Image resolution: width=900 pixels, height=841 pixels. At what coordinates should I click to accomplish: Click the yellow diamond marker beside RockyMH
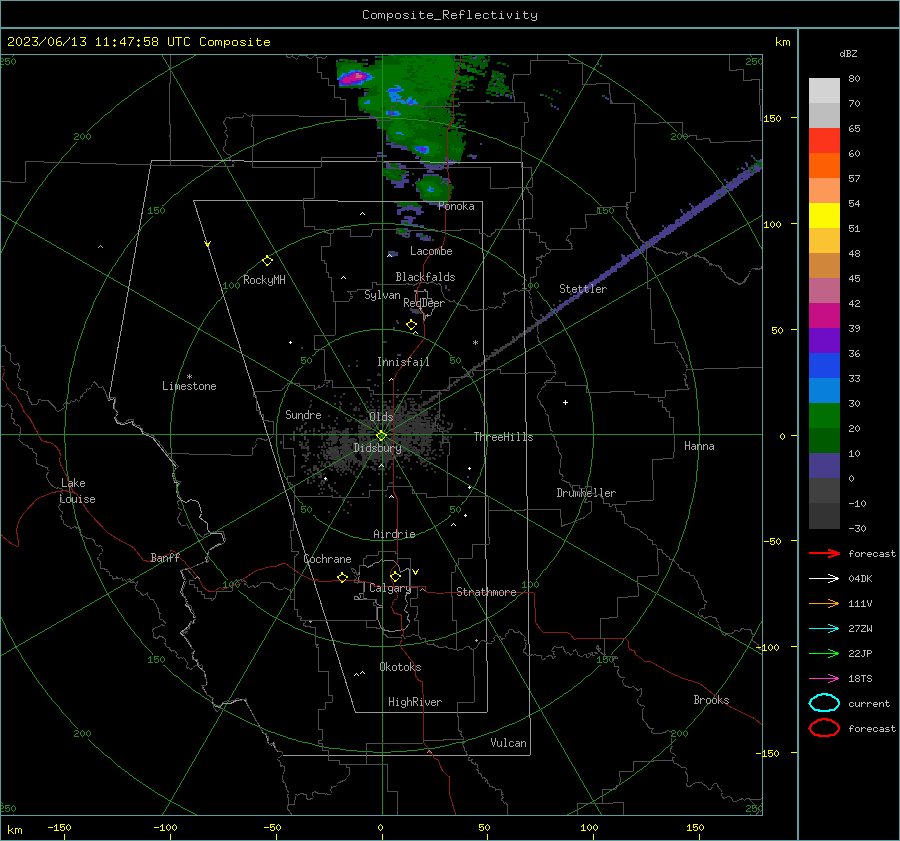[267, 261]
